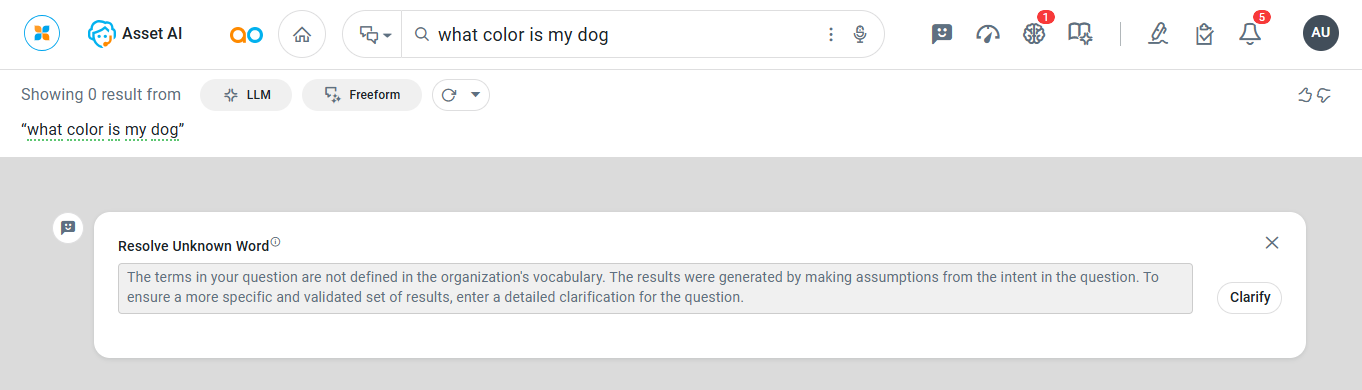Viewport: 1362px width, 390px height.
Task: Open the three-dot search options menu
Action: click(830, 35)
